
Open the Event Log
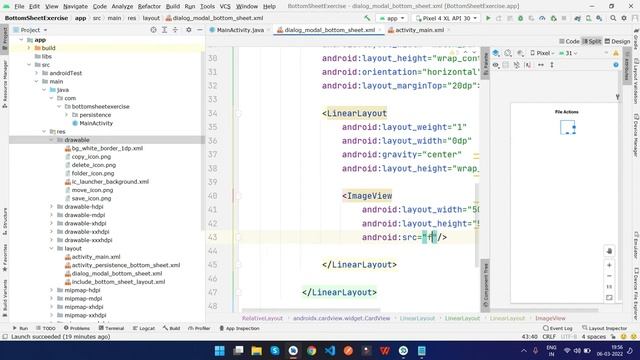pos(558,328)
